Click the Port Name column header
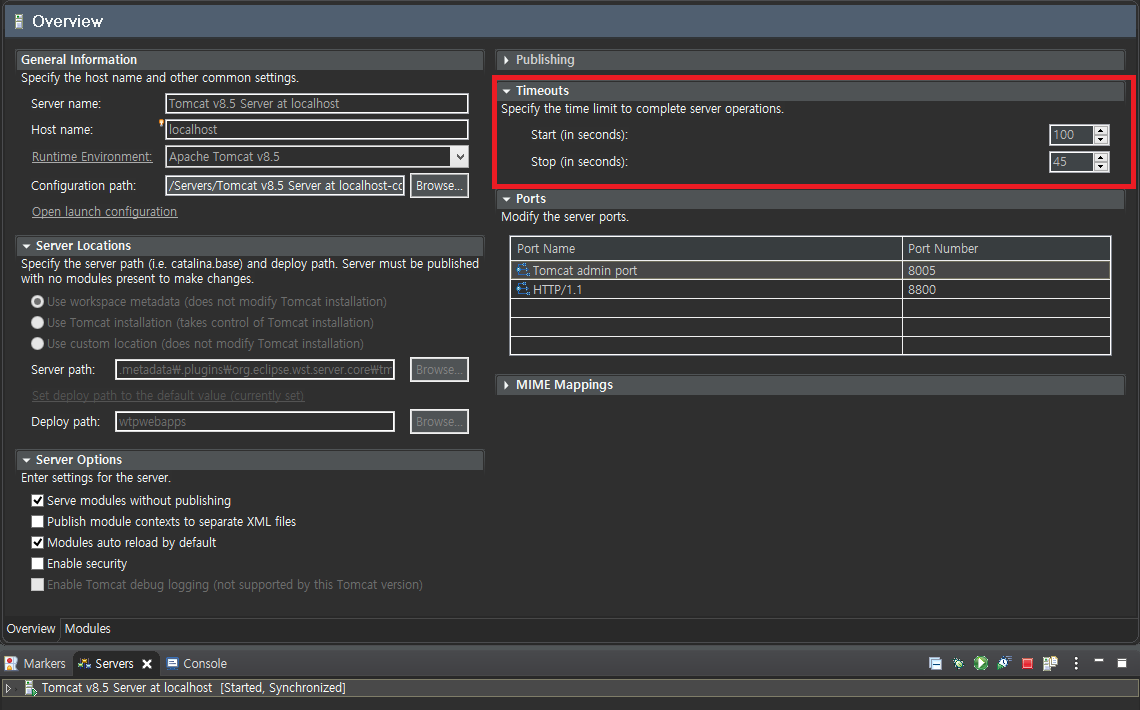This screenshot has width=1140, height=710. tap(706, 249)
